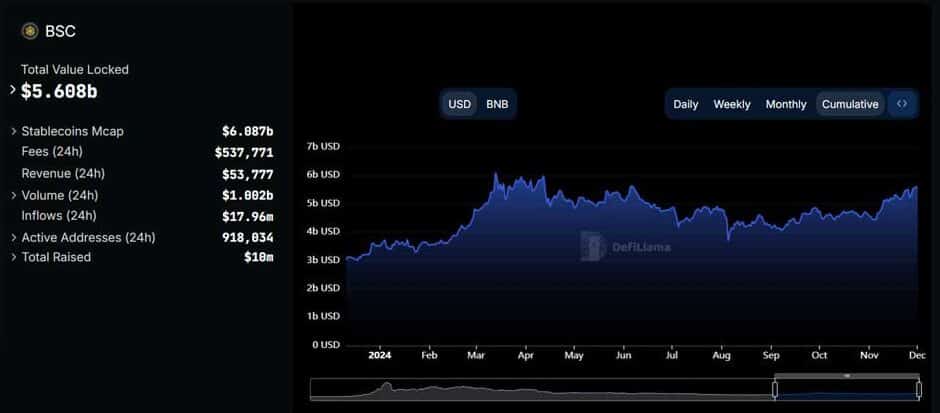
Task: Click the $537,771 fees value
Action: click(x=244, y=153)
